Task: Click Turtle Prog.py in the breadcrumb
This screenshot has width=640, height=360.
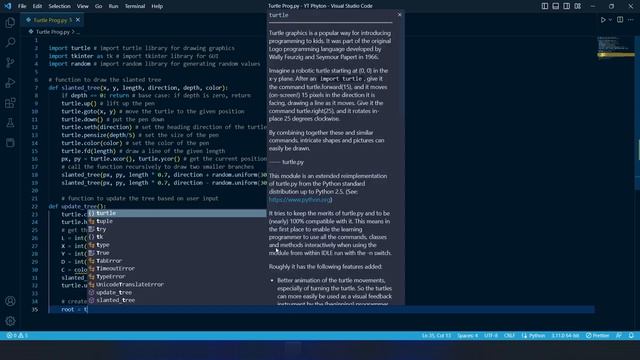Action: tap(53, 32)
